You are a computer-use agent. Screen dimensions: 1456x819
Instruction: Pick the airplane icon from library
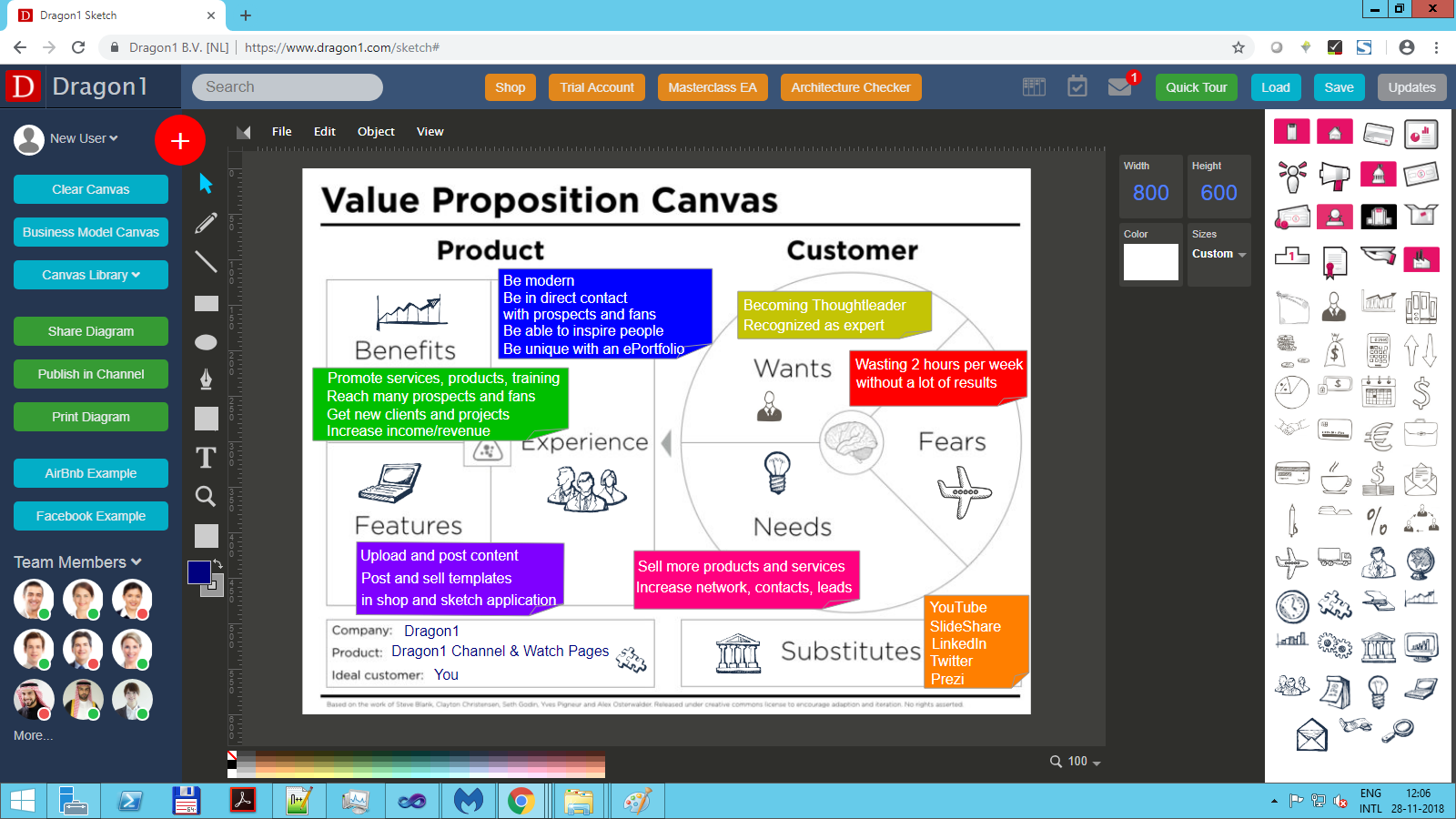tap(1291, 561)
